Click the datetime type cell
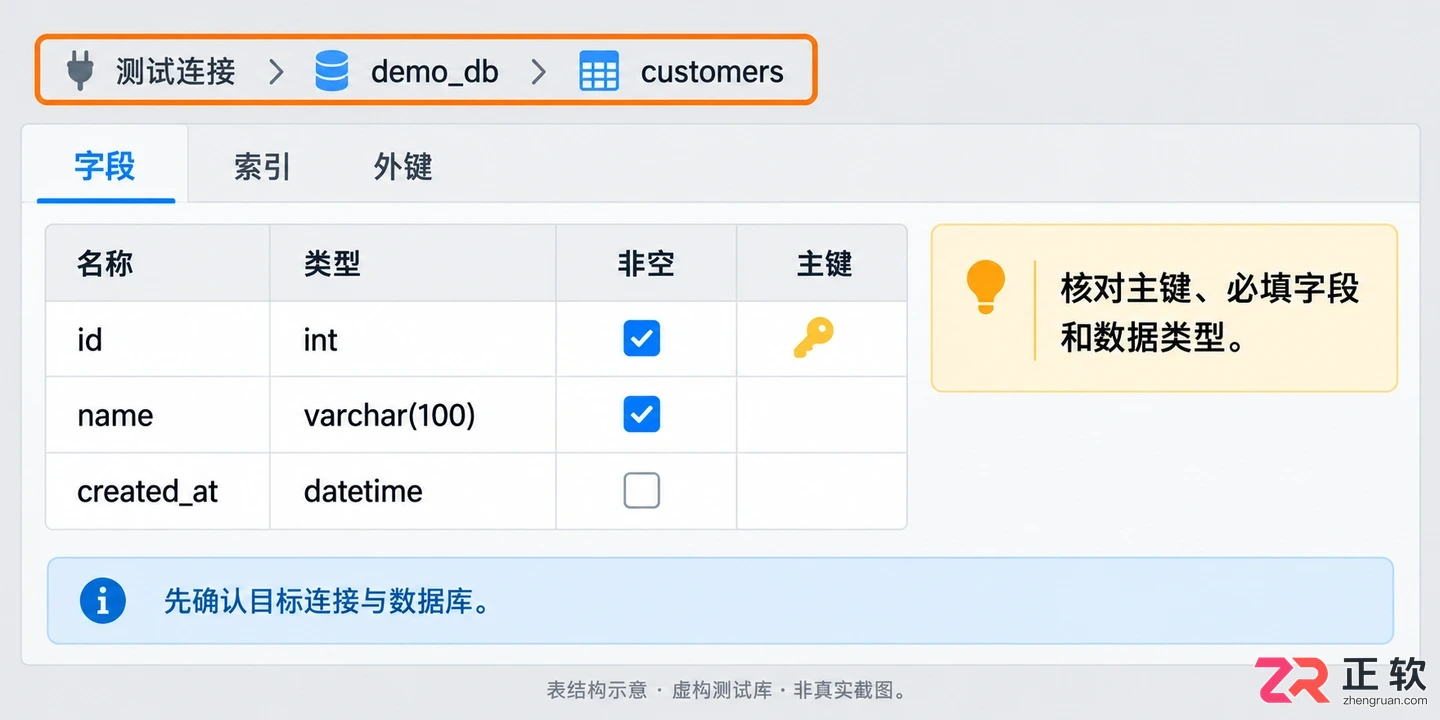Screen dimensions: 1440x720 (413, 491)
